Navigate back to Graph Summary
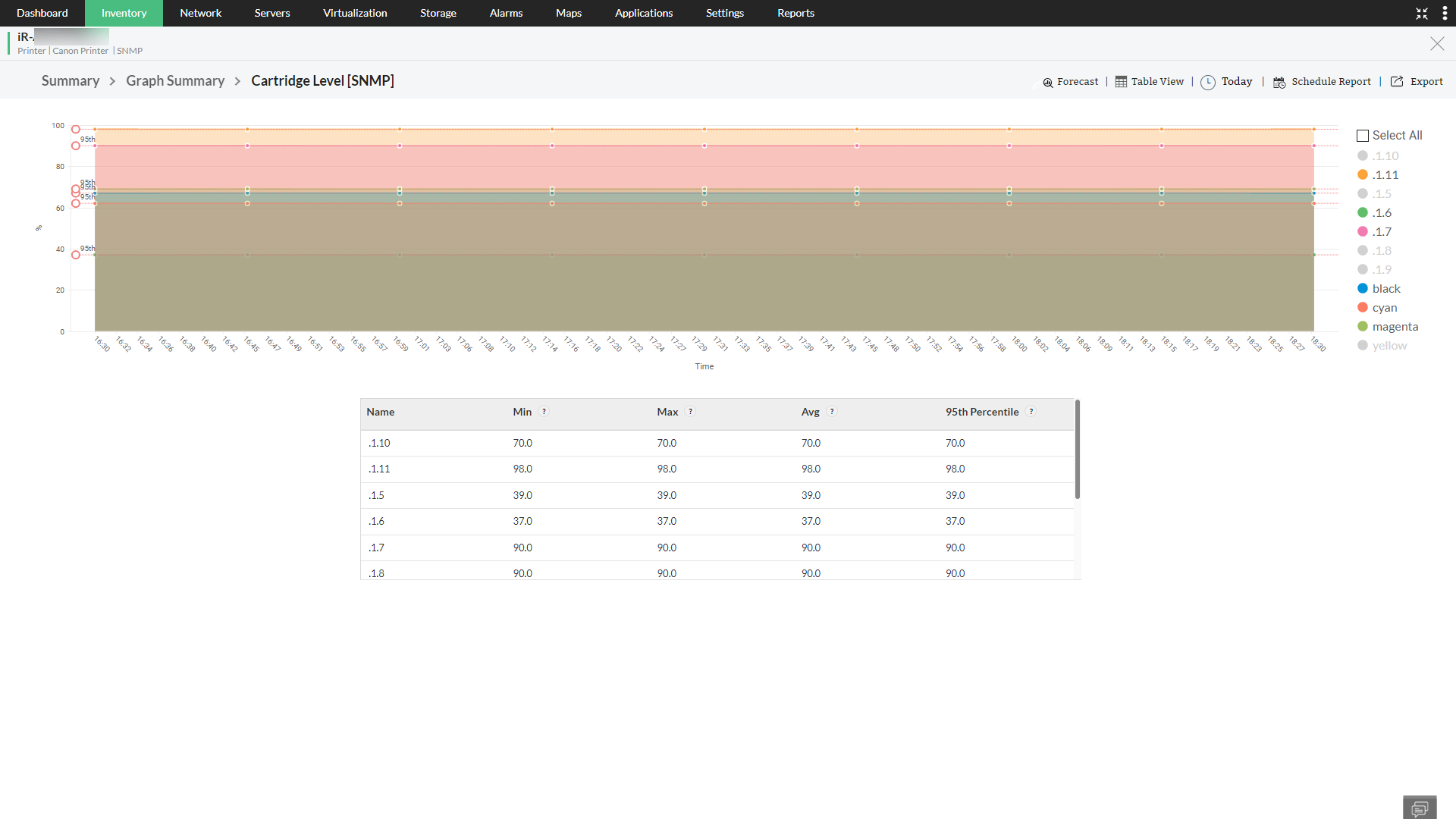The width and height of the screenshot is (1456, 819). click(175, 80)
